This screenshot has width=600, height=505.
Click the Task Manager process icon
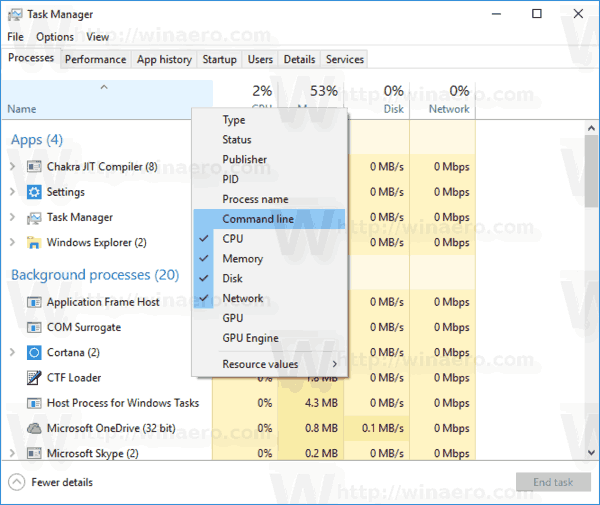[34, 218]
